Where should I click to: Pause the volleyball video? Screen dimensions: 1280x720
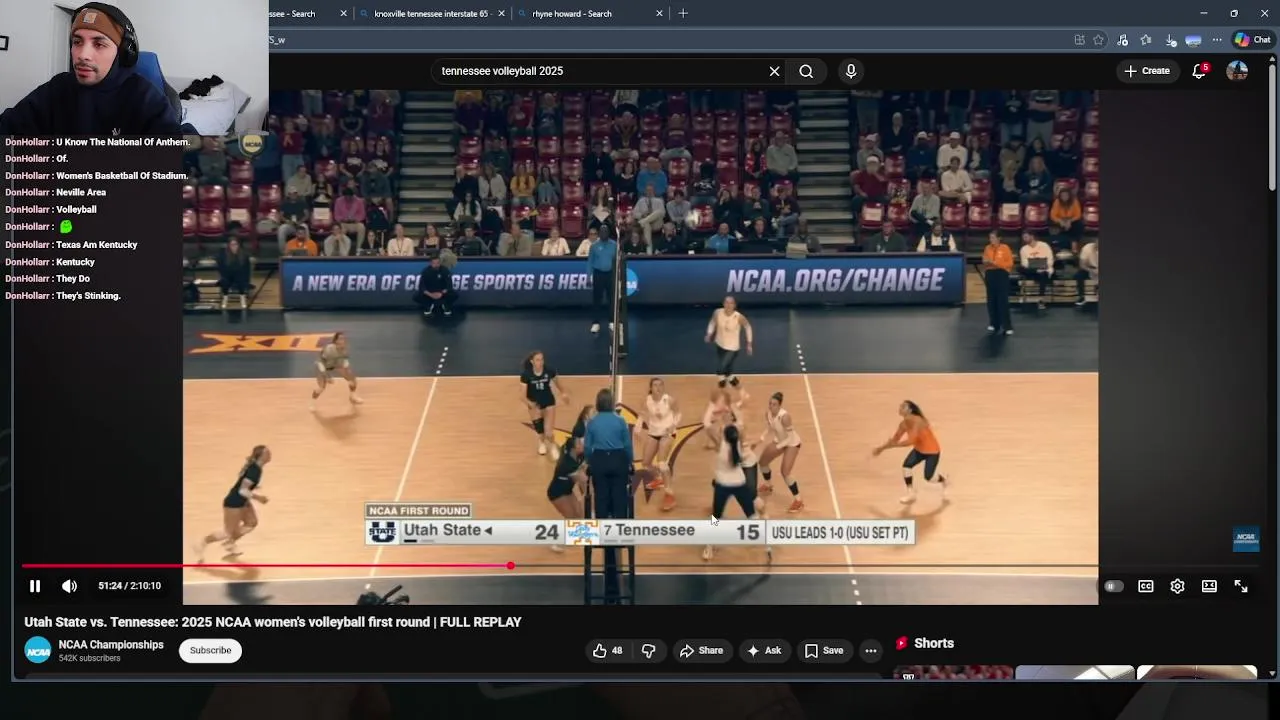(35, 586)
